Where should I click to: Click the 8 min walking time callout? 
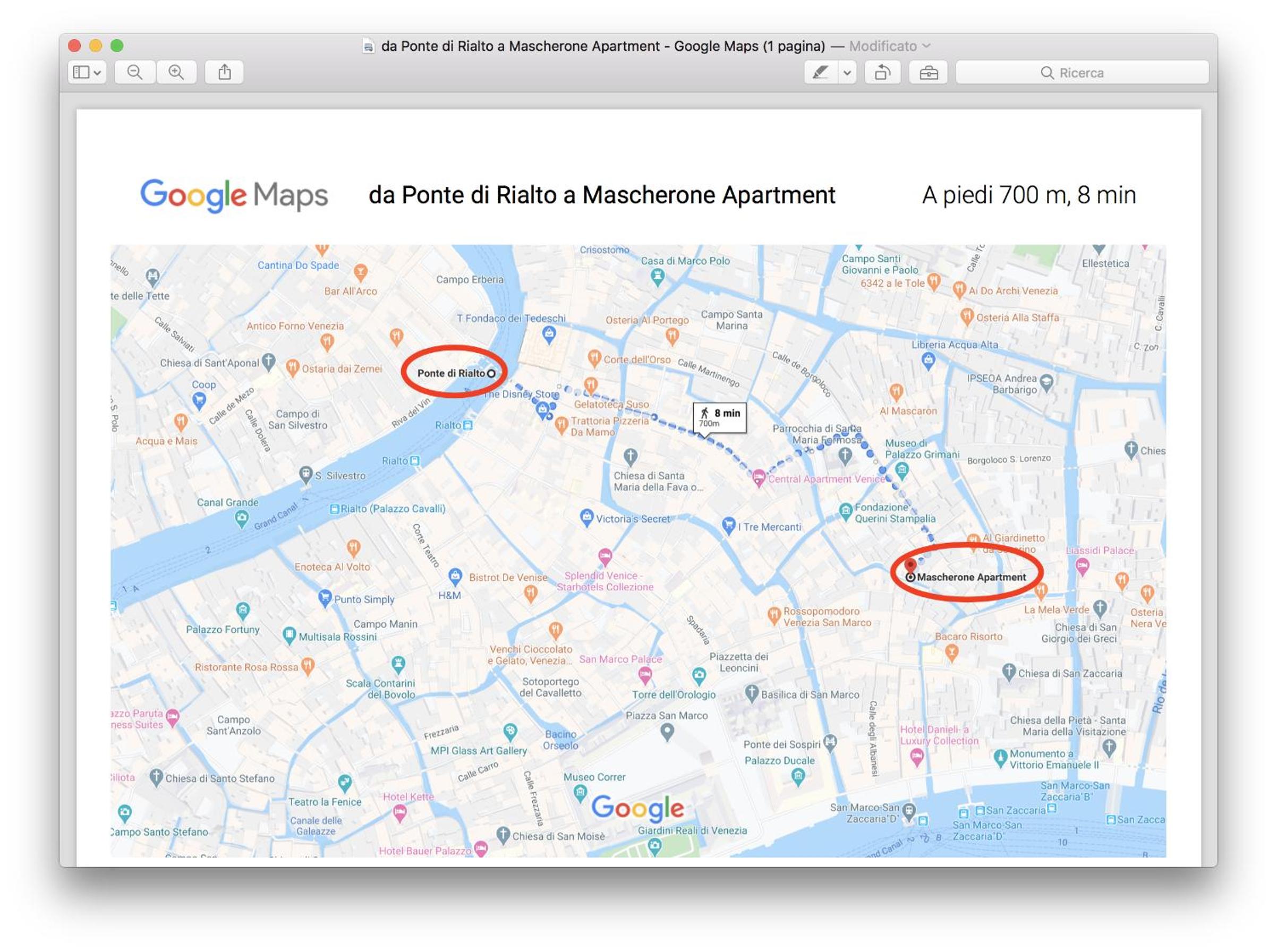(x=719, y=417)
